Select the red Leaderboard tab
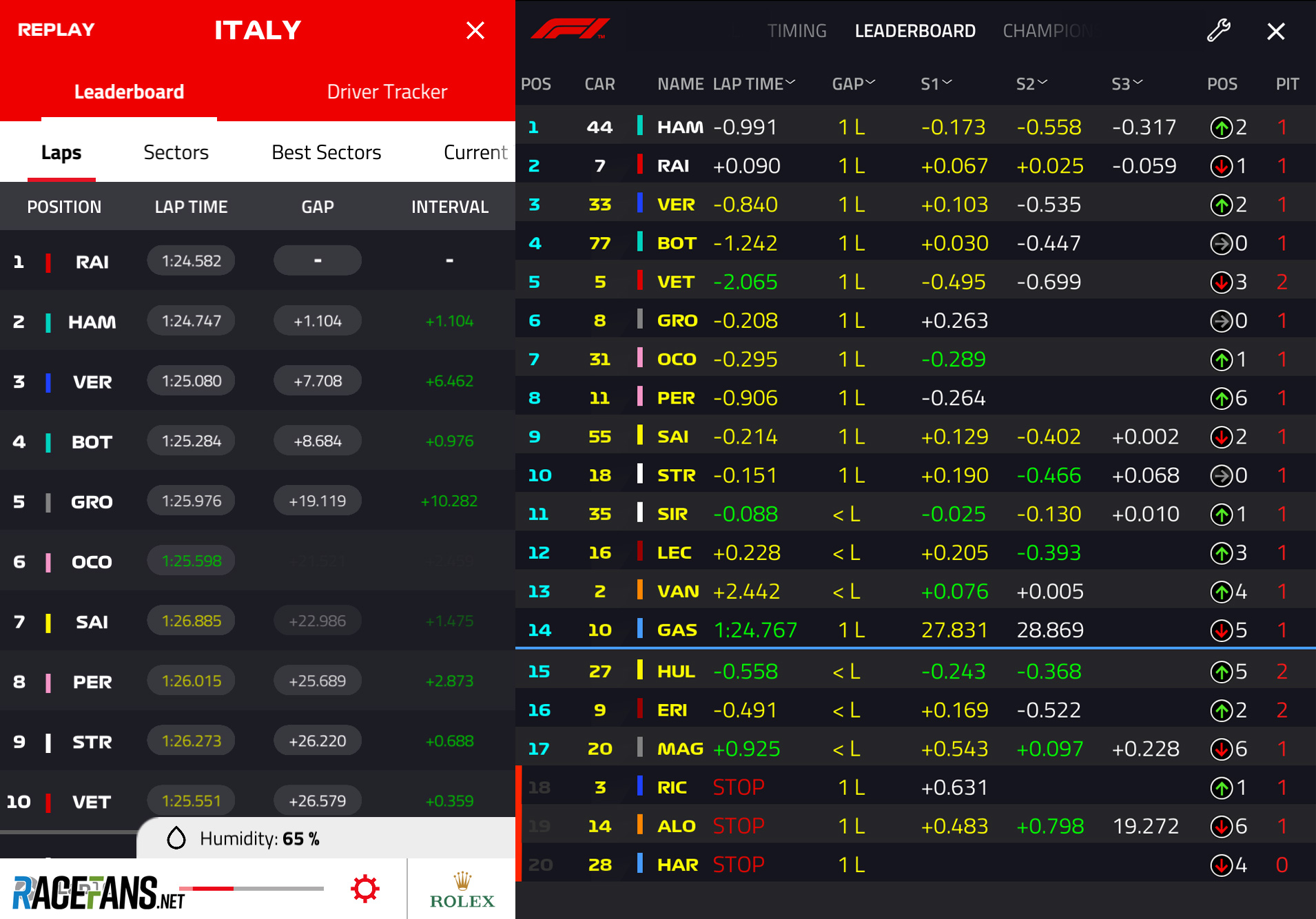 click(x=129, y=92)
